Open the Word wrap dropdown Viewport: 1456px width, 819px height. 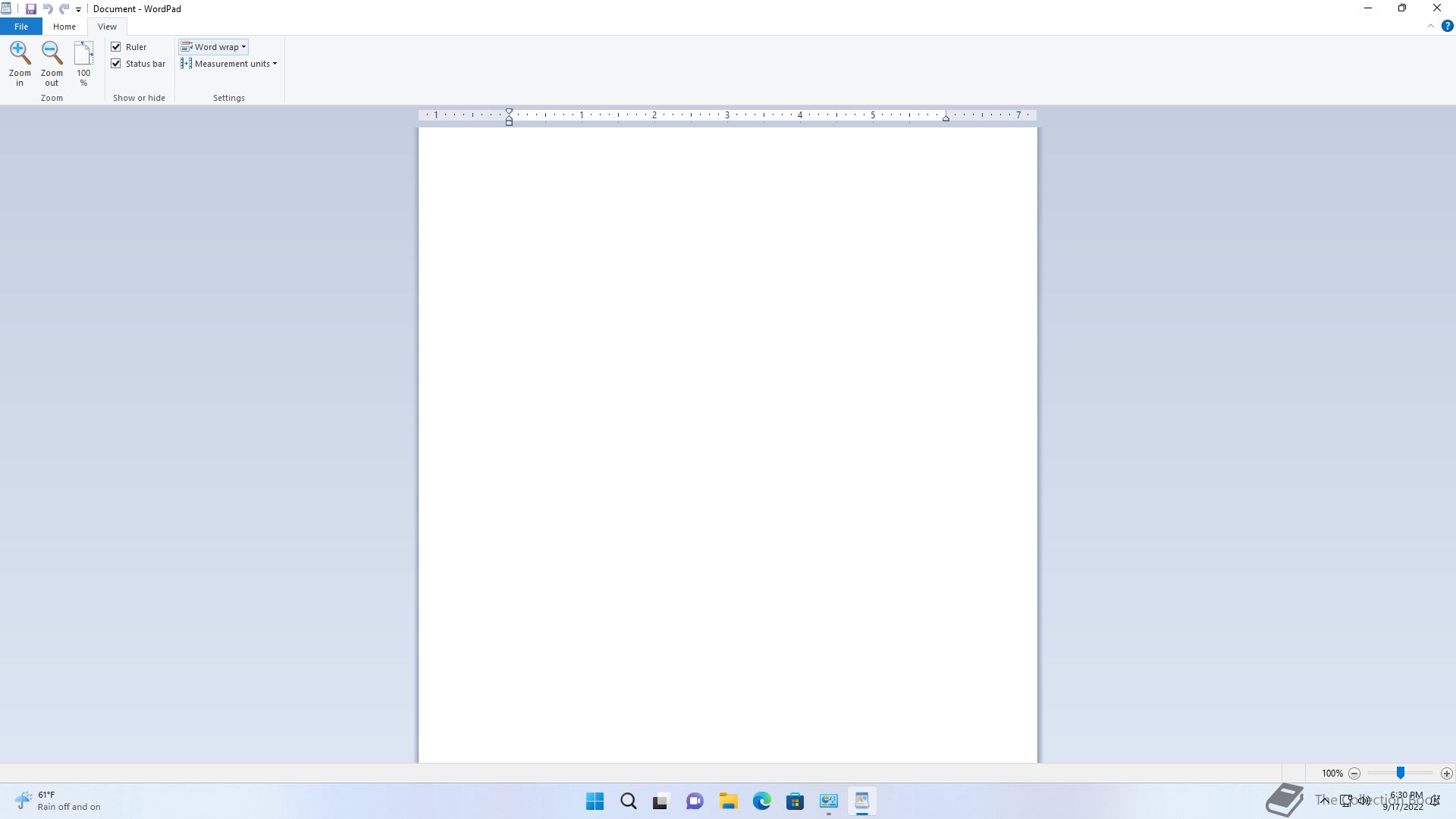214,47
